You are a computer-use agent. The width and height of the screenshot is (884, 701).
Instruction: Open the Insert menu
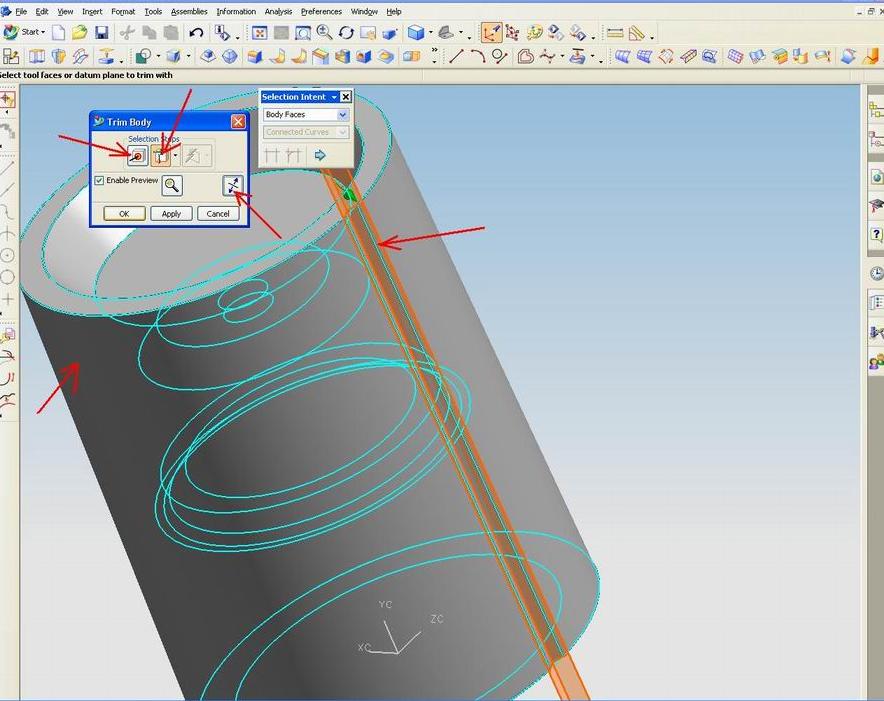click(x=91, y=11)
